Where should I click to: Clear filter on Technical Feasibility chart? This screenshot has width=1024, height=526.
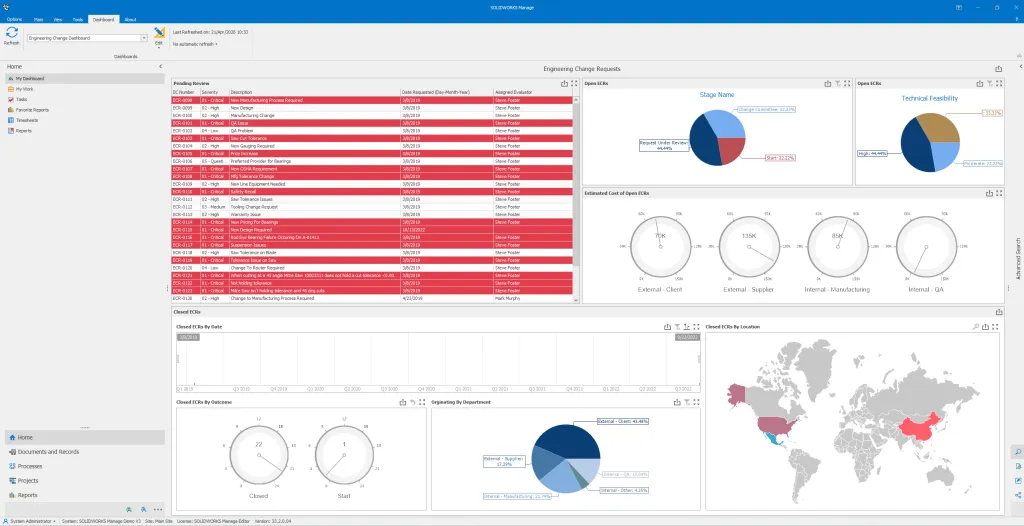[x=989, y=84]
